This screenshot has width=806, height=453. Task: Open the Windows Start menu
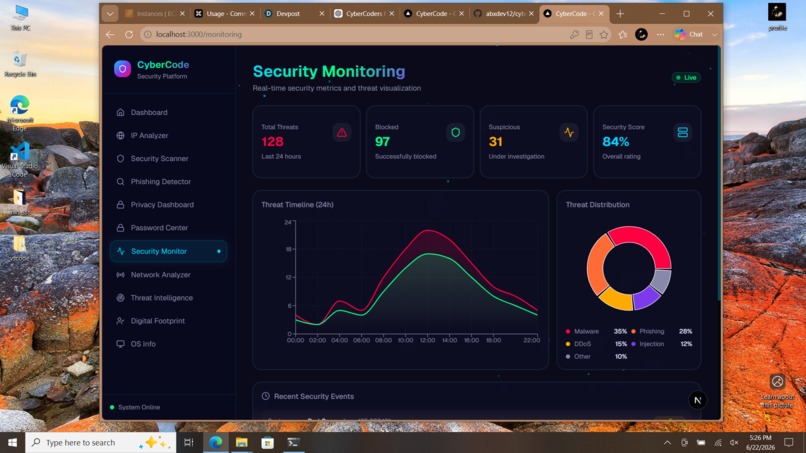pos(12,443)
